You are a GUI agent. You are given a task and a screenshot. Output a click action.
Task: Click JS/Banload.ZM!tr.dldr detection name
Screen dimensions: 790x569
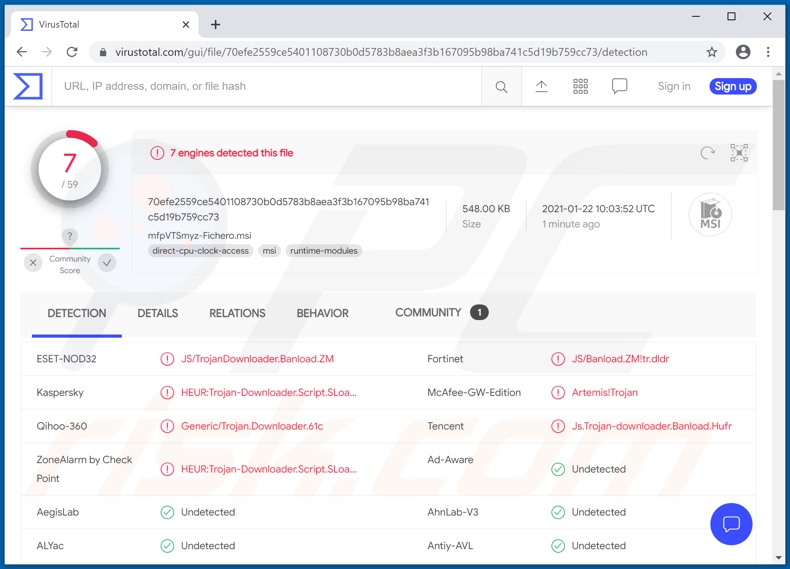tap(620, 359)
